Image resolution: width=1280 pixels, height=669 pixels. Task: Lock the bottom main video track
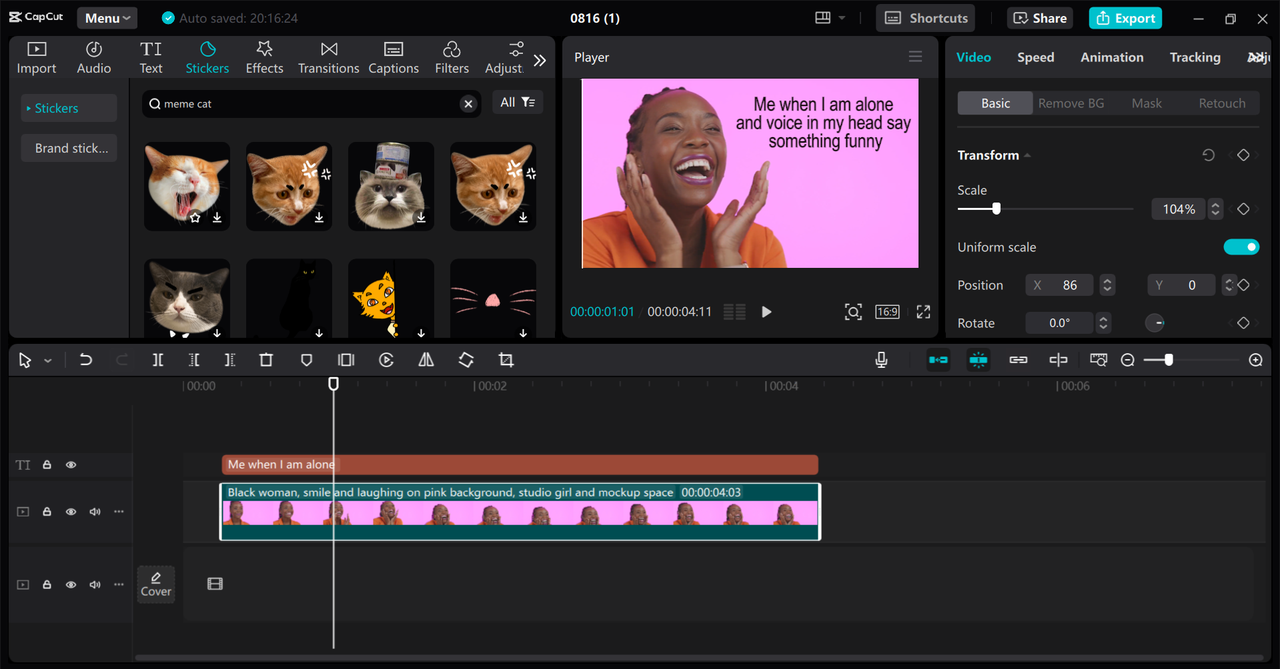click(x=47, y=585)
